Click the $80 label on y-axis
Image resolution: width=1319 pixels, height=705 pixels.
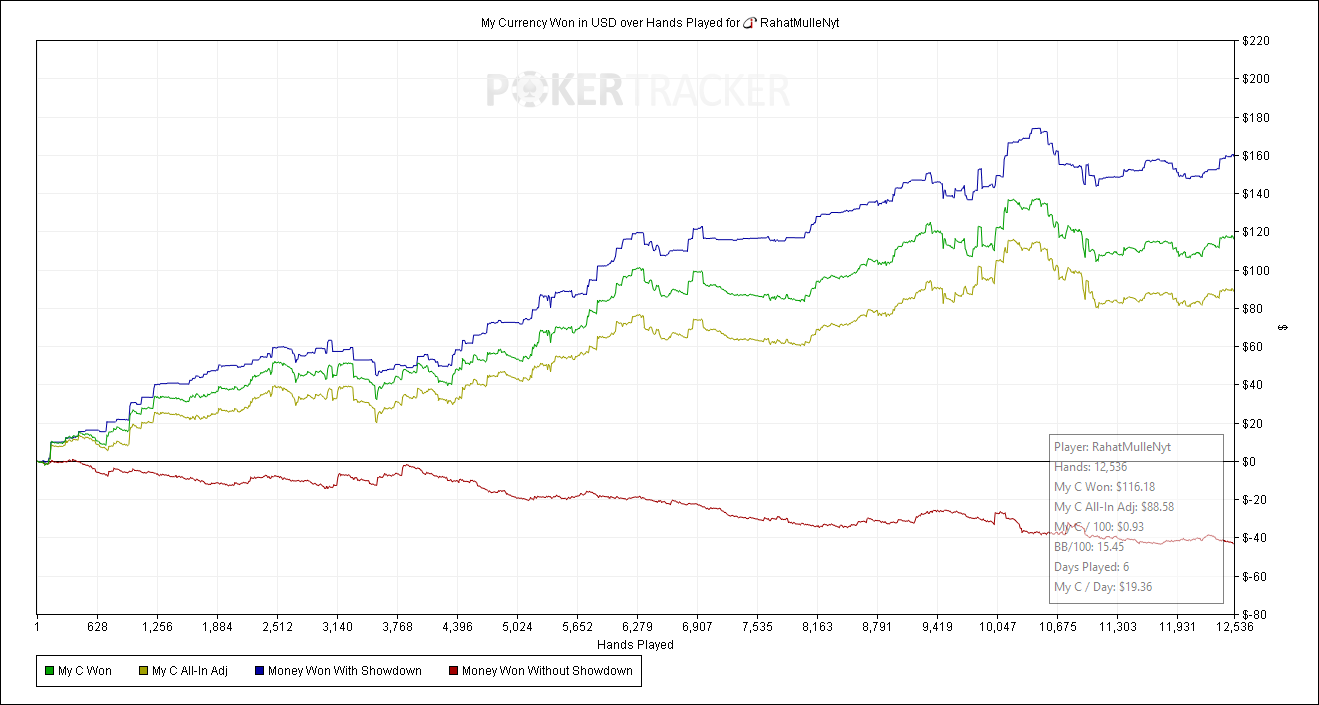tap(1254, 309)
